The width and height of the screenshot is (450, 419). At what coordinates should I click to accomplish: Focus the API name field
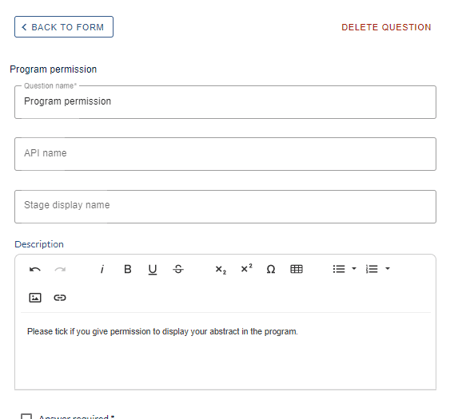click(225, 154)
